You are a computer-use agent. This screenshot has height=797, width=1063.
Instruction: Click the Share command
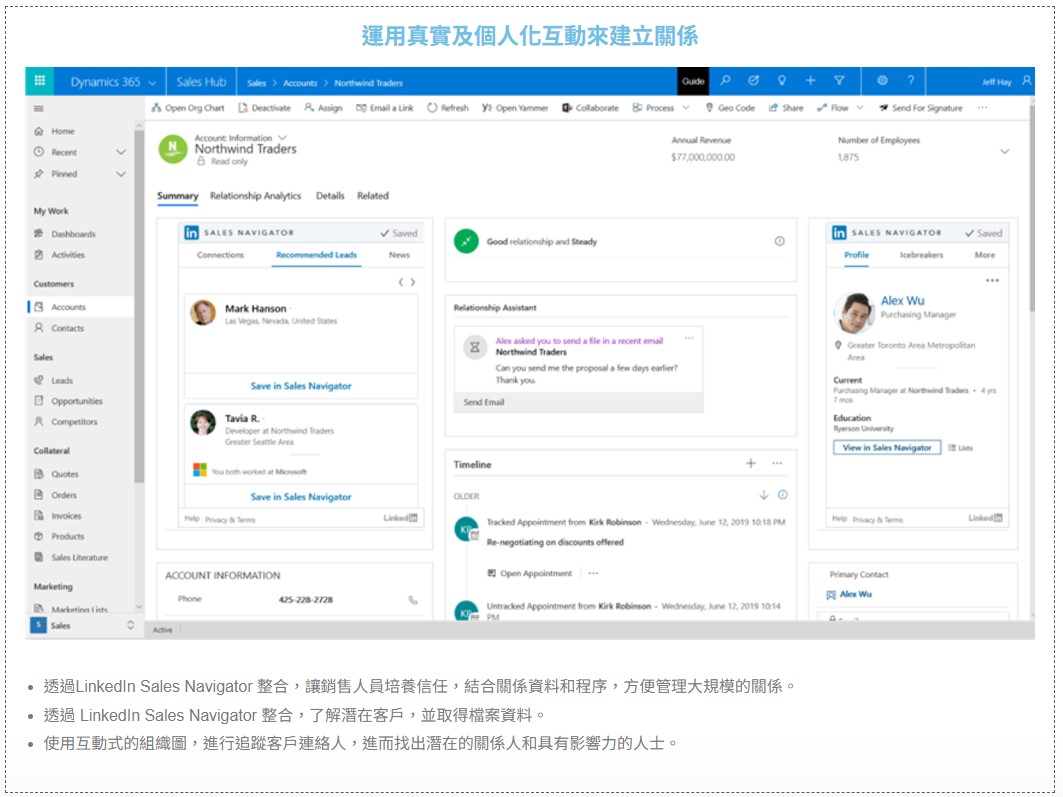pyautogui.click(x=786, y=108)
